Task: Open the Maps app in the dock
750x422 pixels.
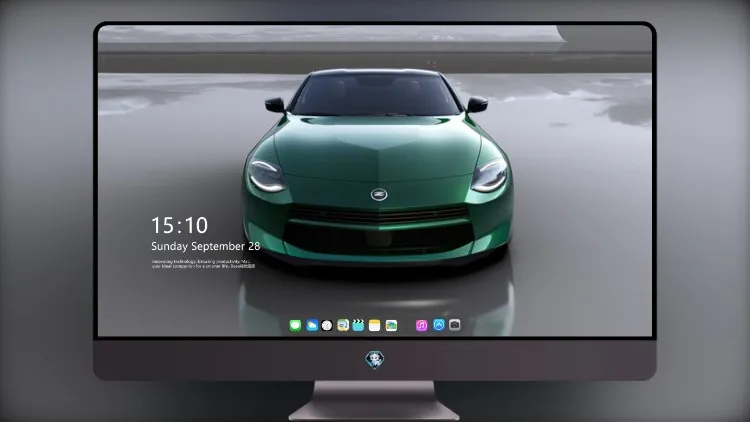Action: 342,325
